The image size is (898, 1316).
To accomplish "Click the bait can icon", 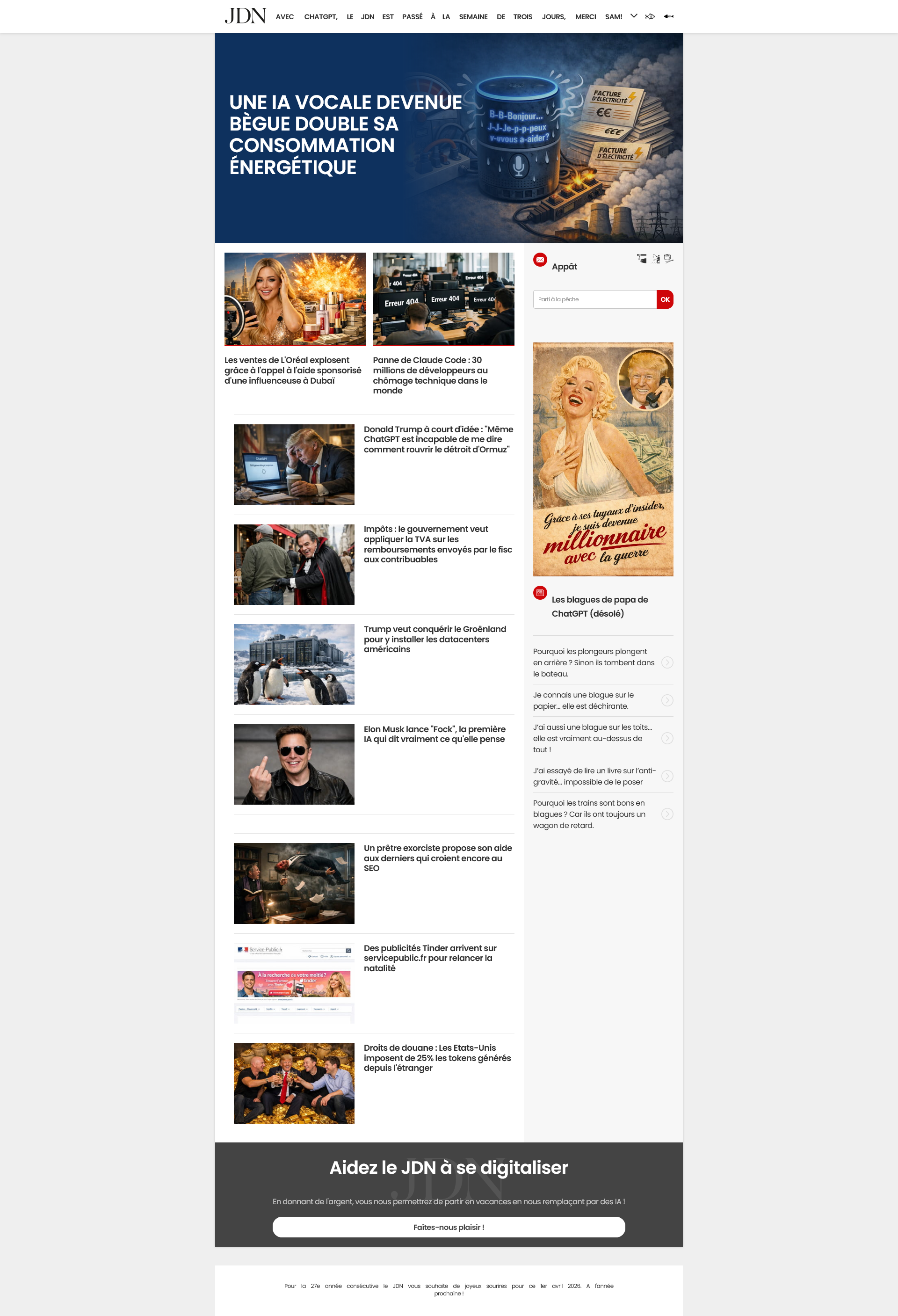I will point(669,258).
